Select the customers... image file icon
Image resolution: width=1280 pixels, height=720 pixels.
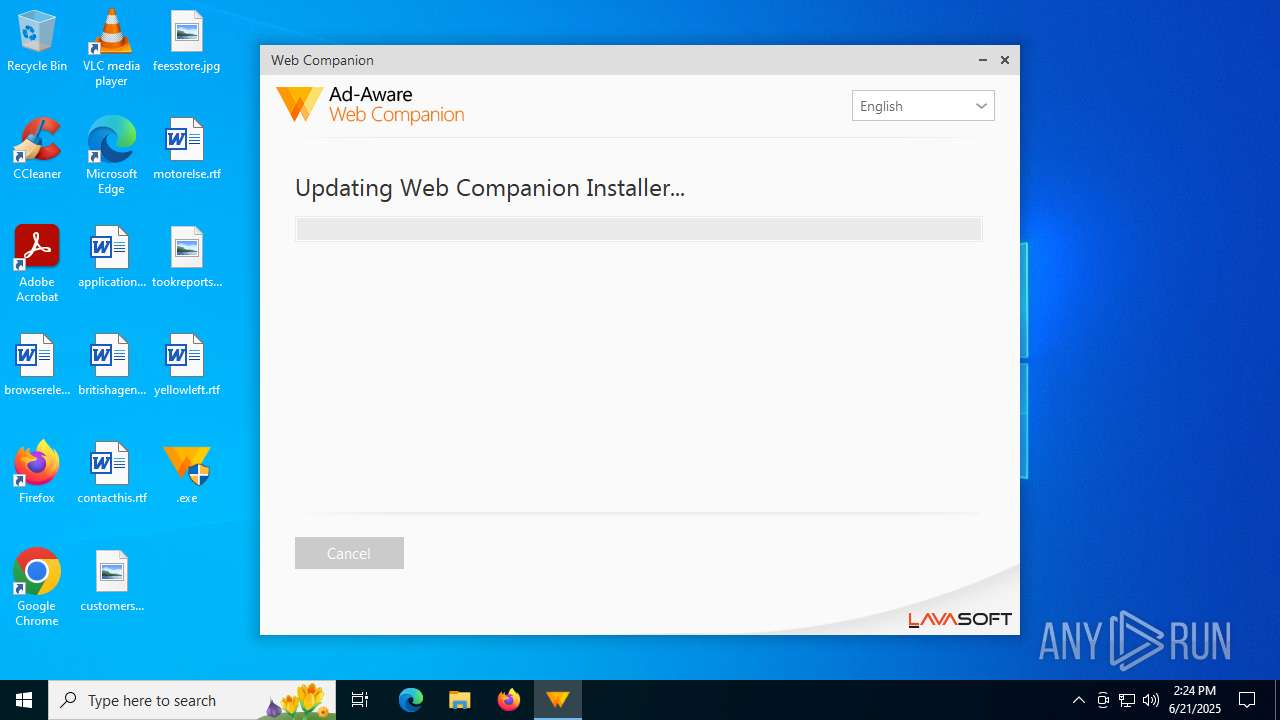[111, 581]
